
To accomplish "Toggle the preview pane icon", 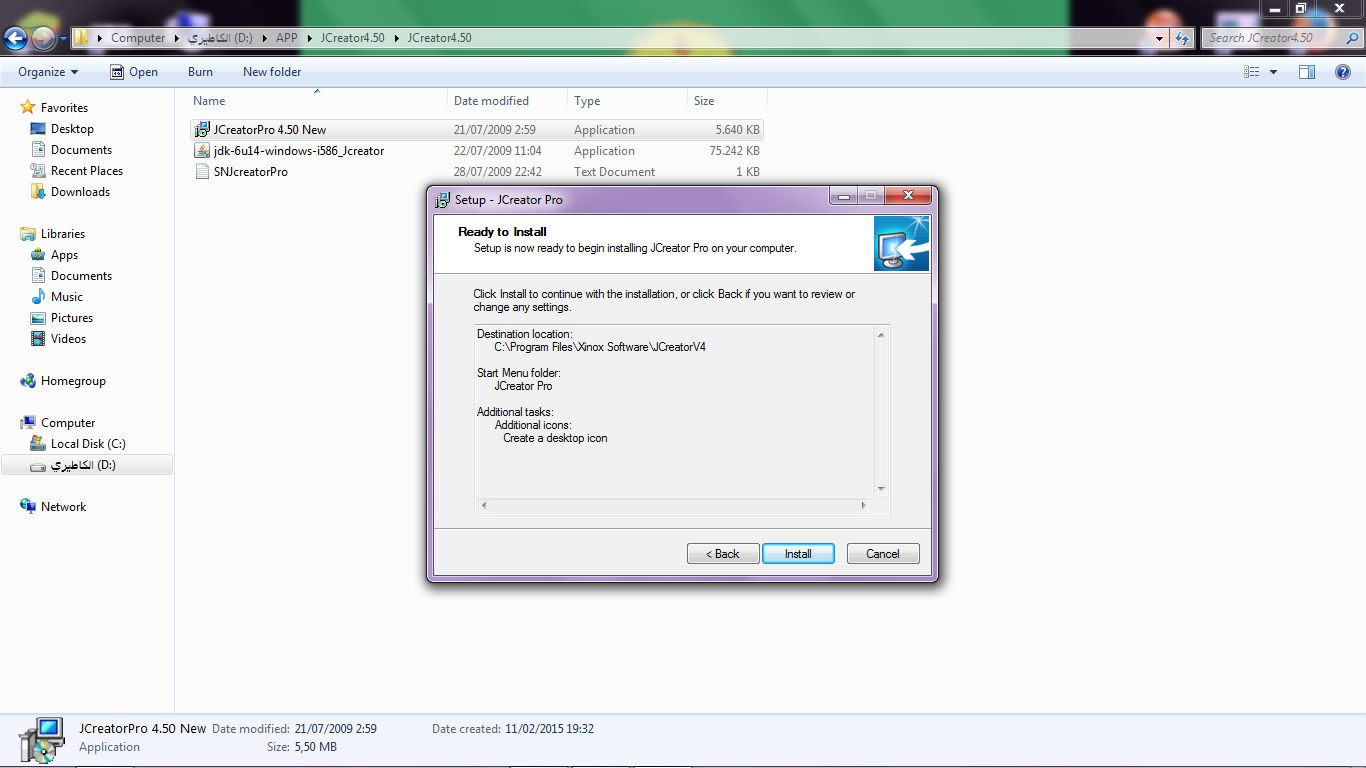I will pos(1307,72).
